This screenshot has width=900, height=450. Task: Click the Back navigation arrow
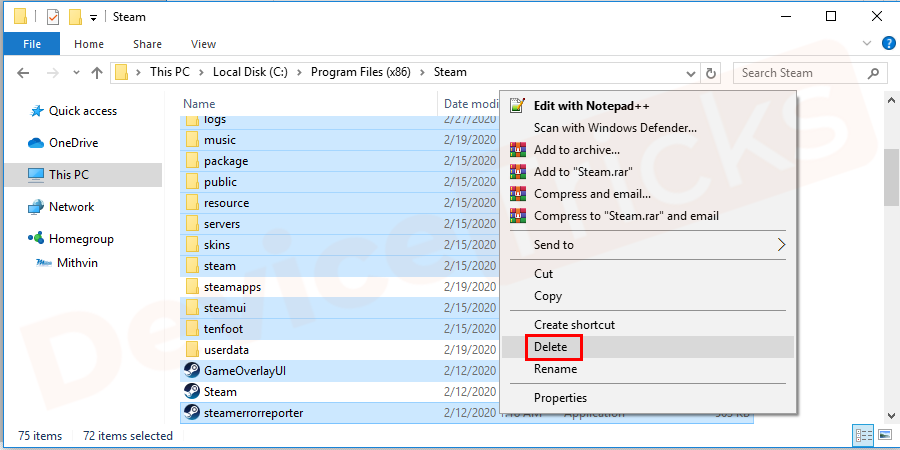(23, 73)
